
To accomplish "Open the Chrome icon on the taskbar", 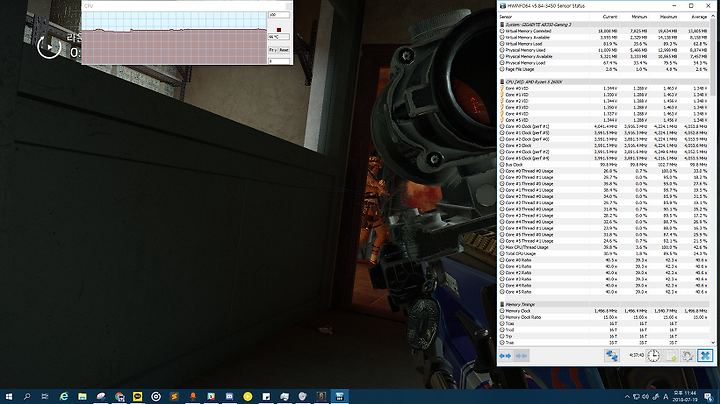I will [x=119, y=397].
